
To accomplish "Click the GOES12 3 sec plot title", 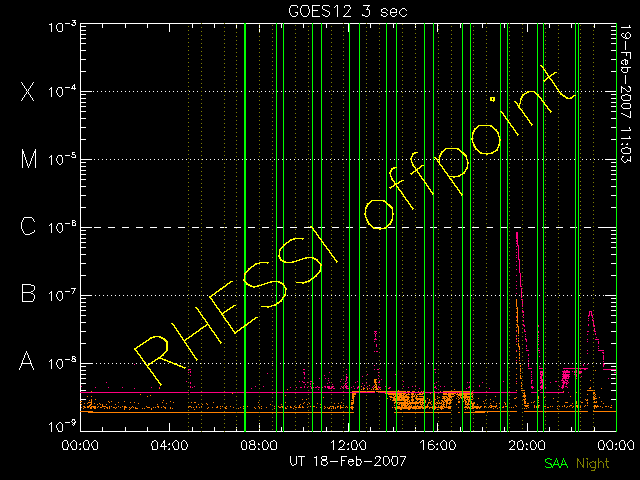I will [x=348, y=11].
